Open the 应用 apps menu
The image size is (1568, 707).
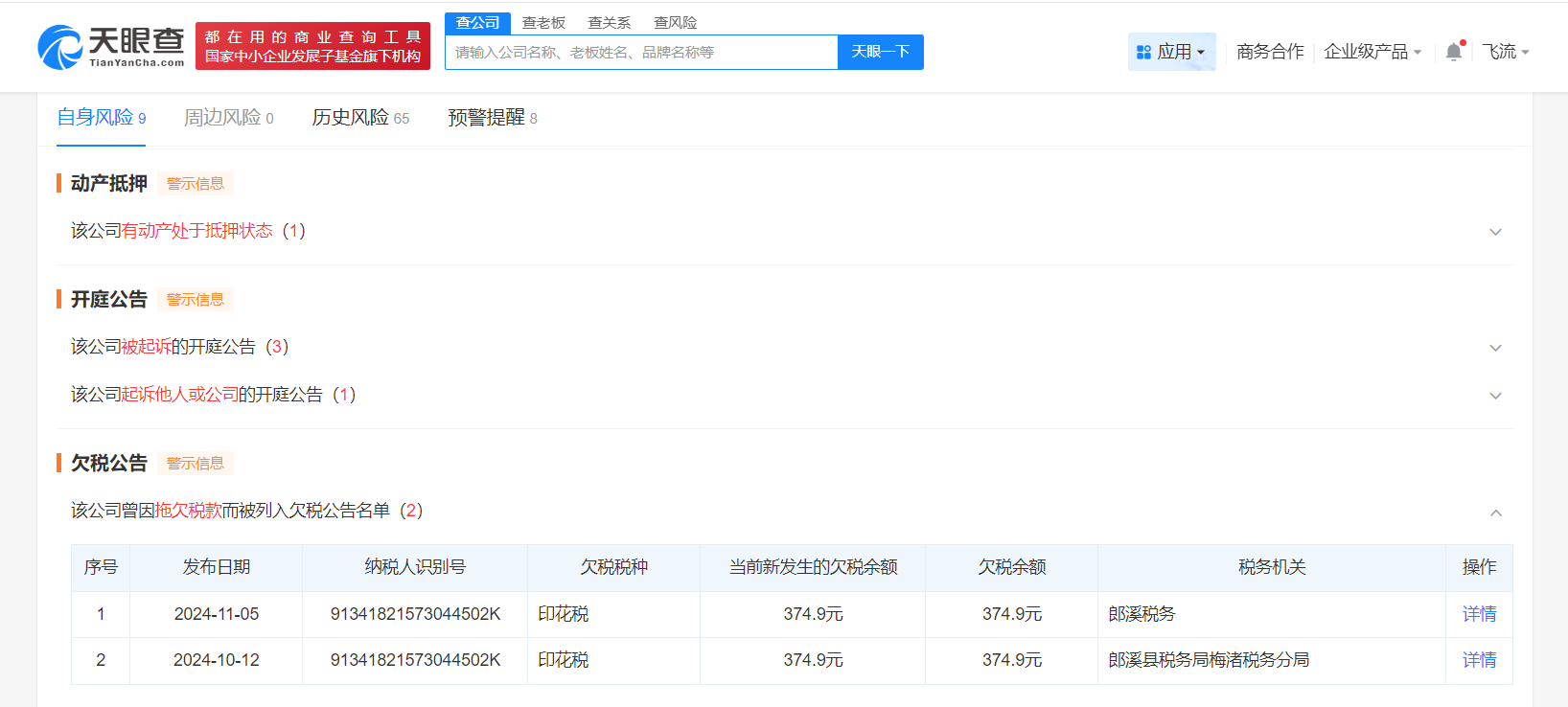pyautogui.click(x=1171, y=52)
